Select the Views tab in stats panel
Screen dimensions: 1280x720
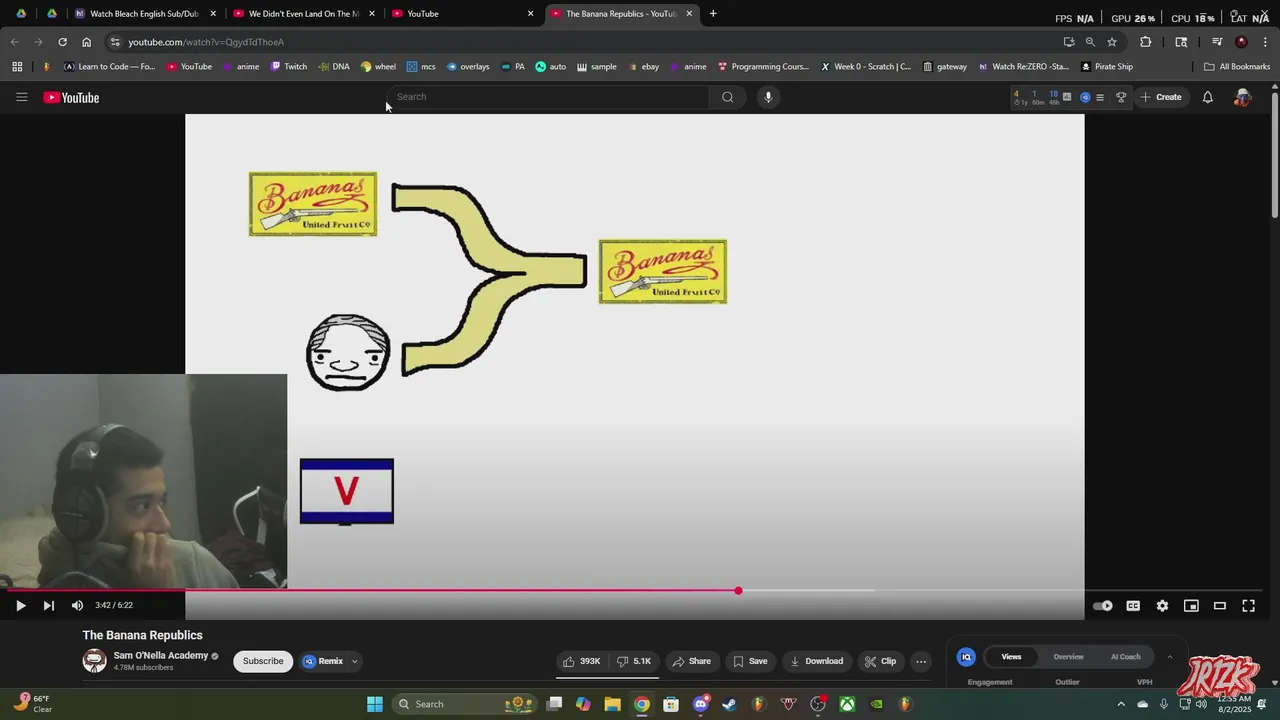click(x=1011, y=657)
